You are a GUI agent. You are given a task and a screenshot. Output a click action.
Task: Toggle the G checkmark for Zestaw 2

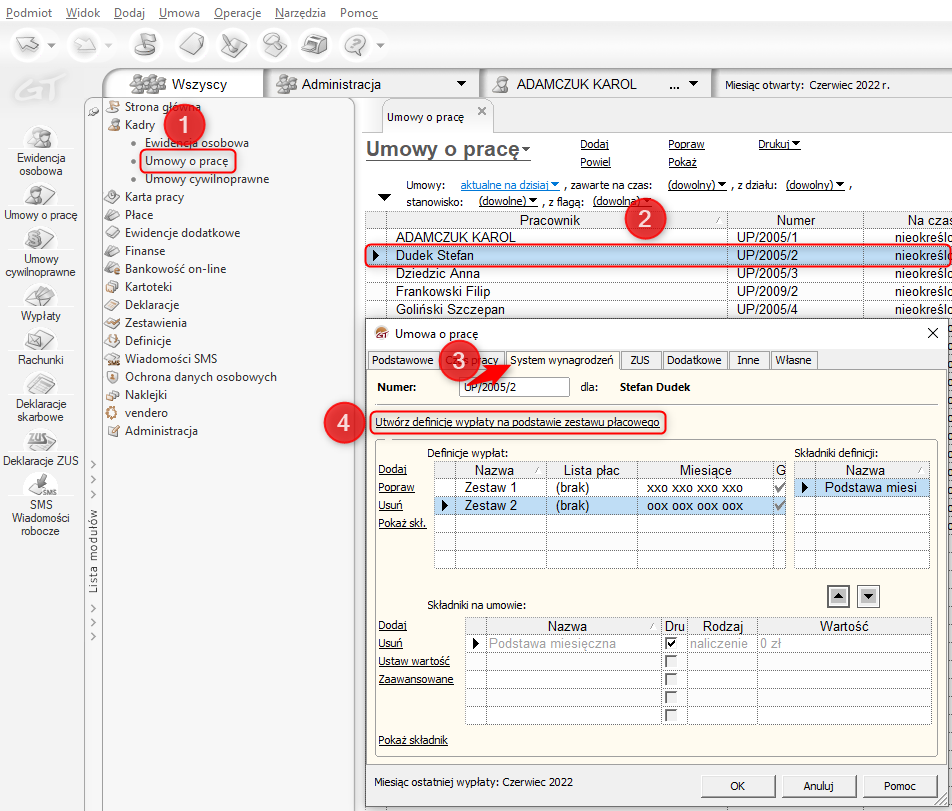[780, 506]
